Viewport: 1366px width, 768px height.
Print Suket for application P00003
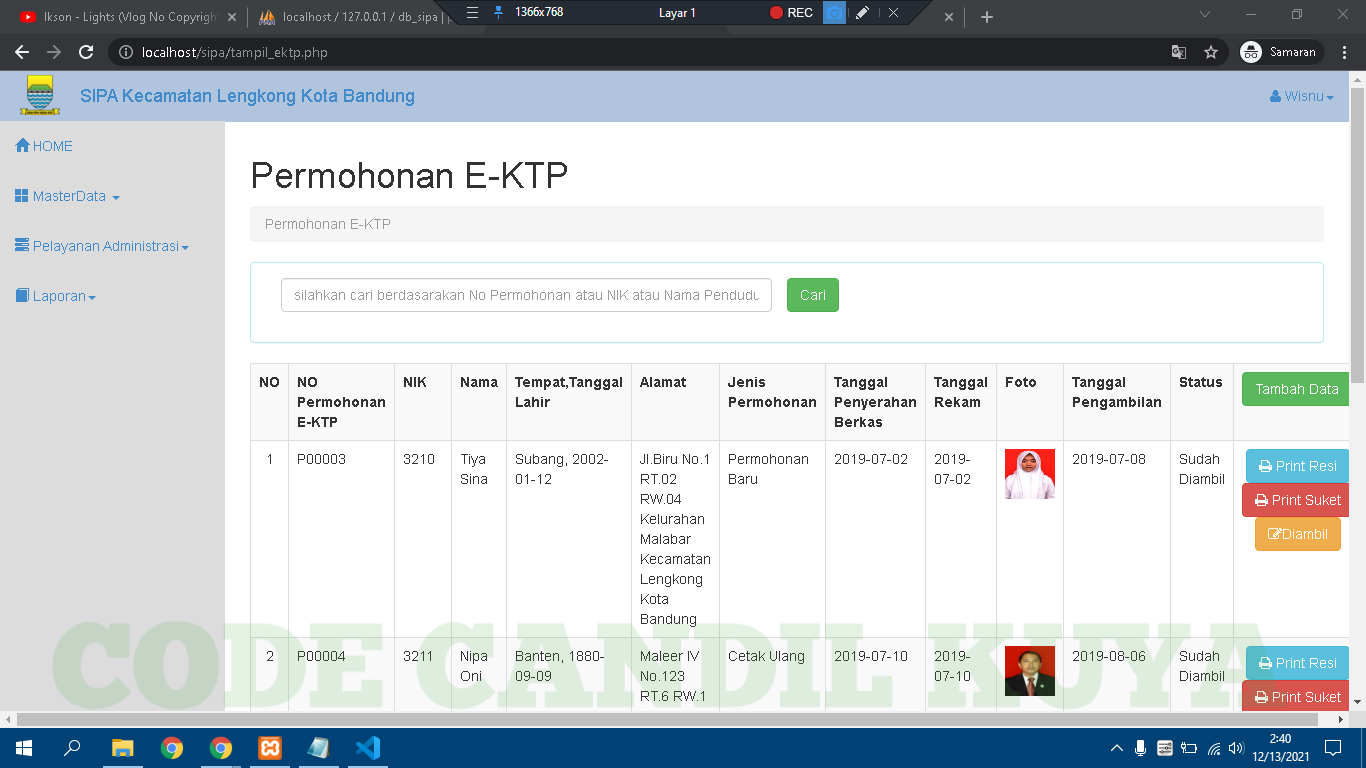1296,500
